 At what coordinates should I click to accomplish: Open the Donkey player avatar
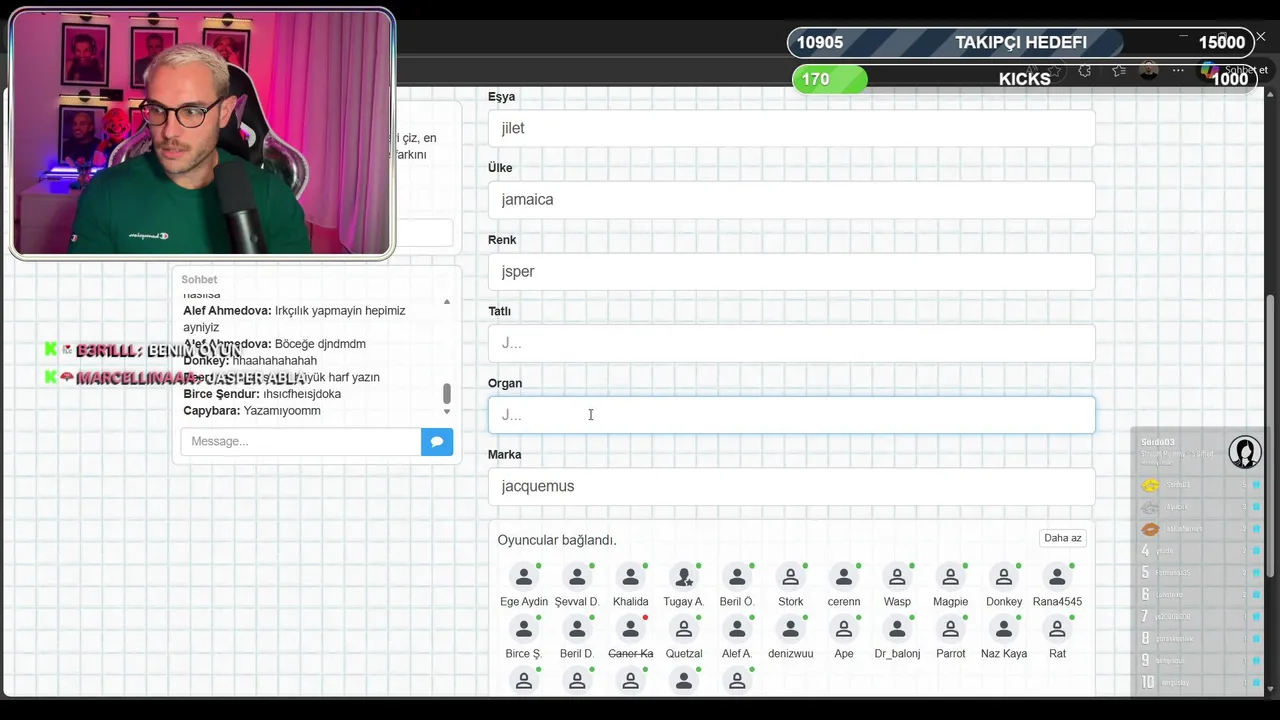point(1004,576)
